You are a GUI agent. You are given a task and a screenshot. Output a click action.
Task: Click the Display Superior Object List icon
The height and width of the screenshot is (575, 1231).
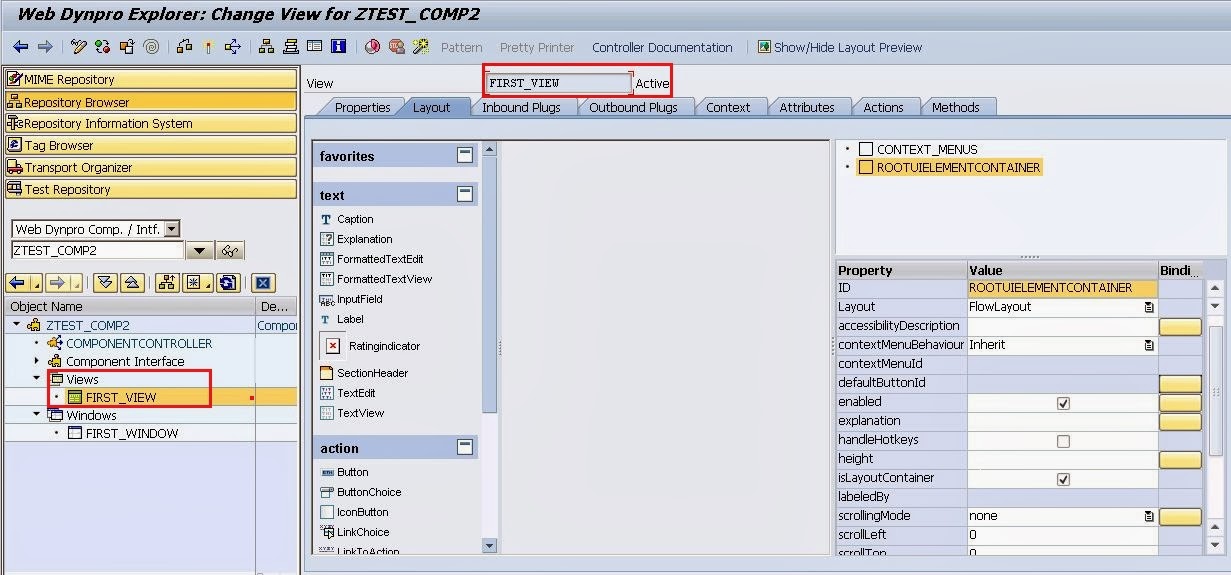tap(167, 283)
